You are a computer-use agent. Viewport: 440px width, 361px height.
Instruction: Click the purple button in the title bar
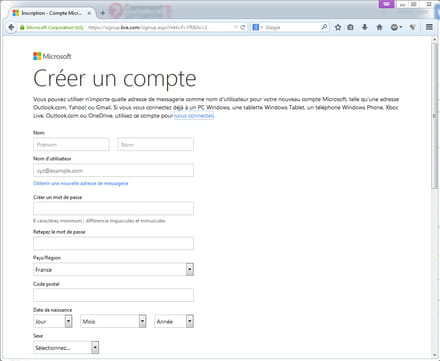[386, 4]
